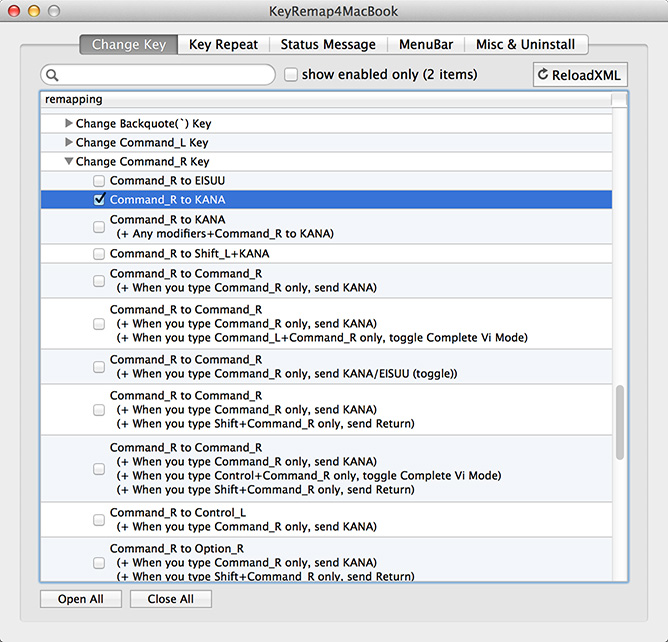This screenshot has width=668, height=642.
Task: Uncheck the selected Command_R to KANA checkbox
Action: pos(99,199)
